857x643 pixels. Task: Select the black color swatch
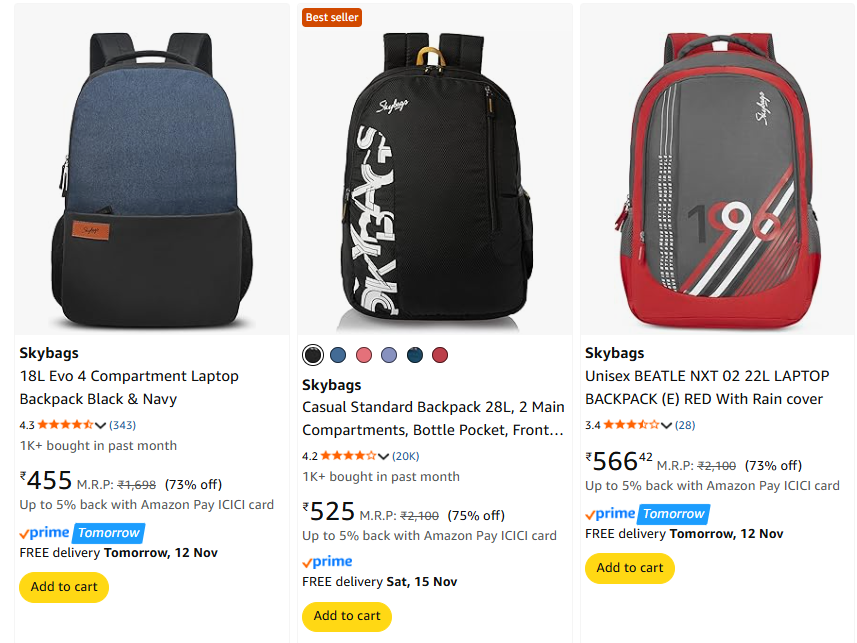pyautogui.click(x=313, y=355)
